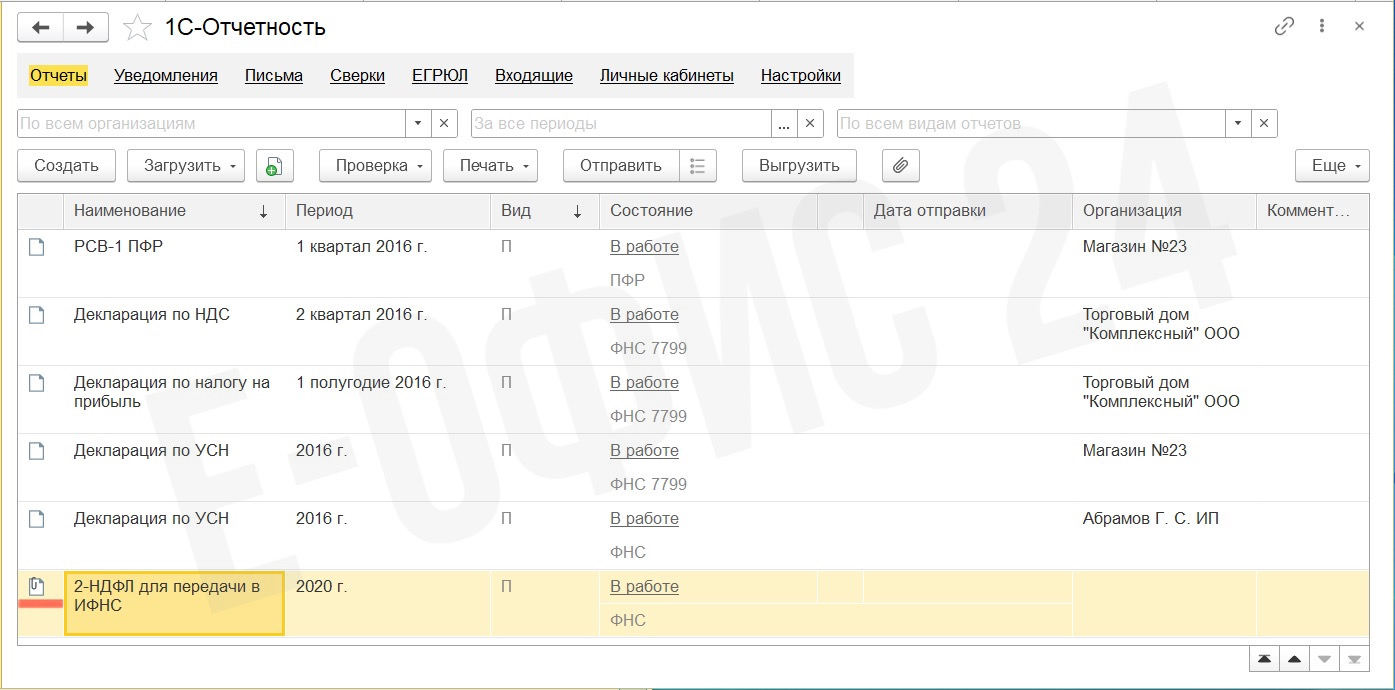Viewport: 1395px width, 690px height.
Task: Click the forward navigation arrow
Action: coord(86,27)
